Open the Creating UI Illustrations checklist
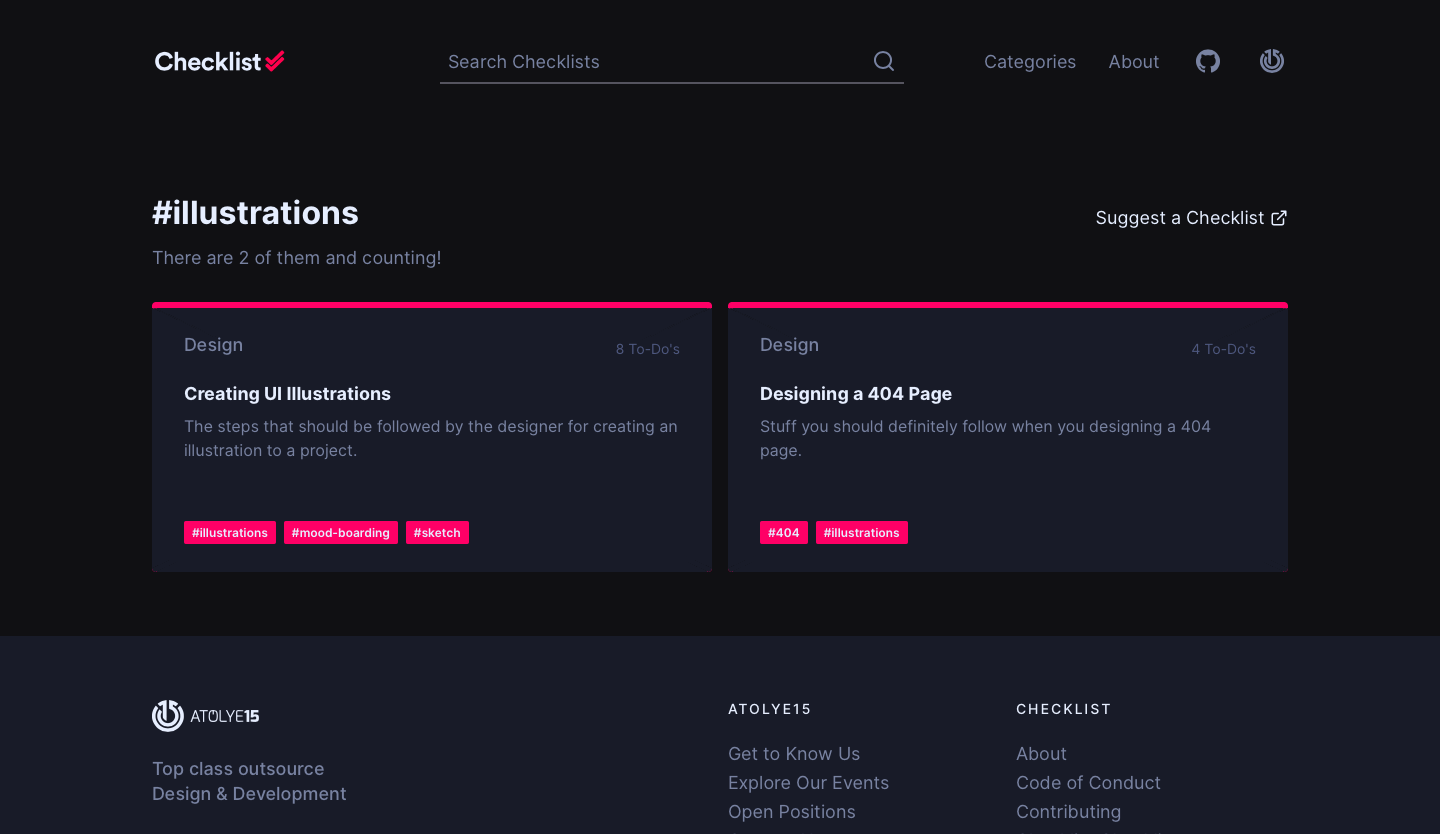 (287, 394)
